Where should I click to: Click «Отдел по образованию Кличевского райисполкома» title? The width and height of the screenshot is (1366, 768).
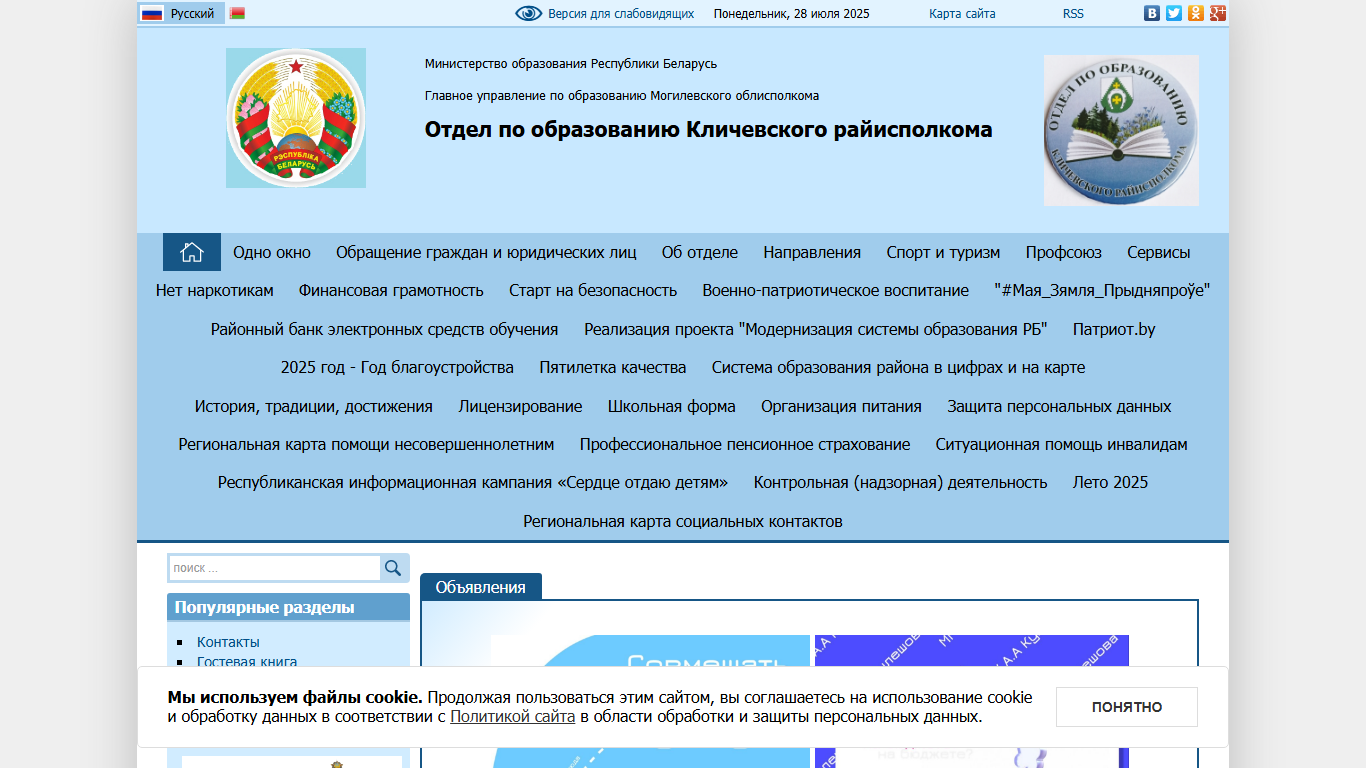pos(709,129)
